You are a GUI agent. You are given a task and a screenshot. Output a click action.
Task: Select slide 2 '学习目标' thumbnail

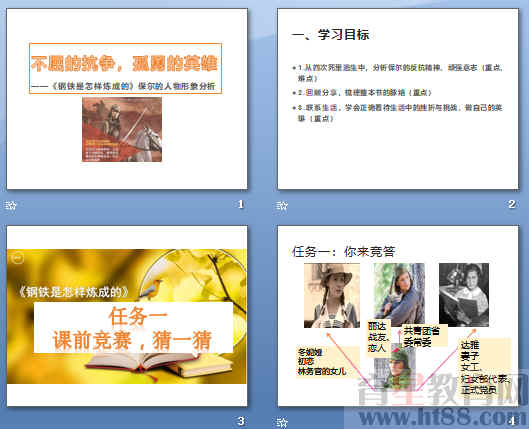point(398,99)
